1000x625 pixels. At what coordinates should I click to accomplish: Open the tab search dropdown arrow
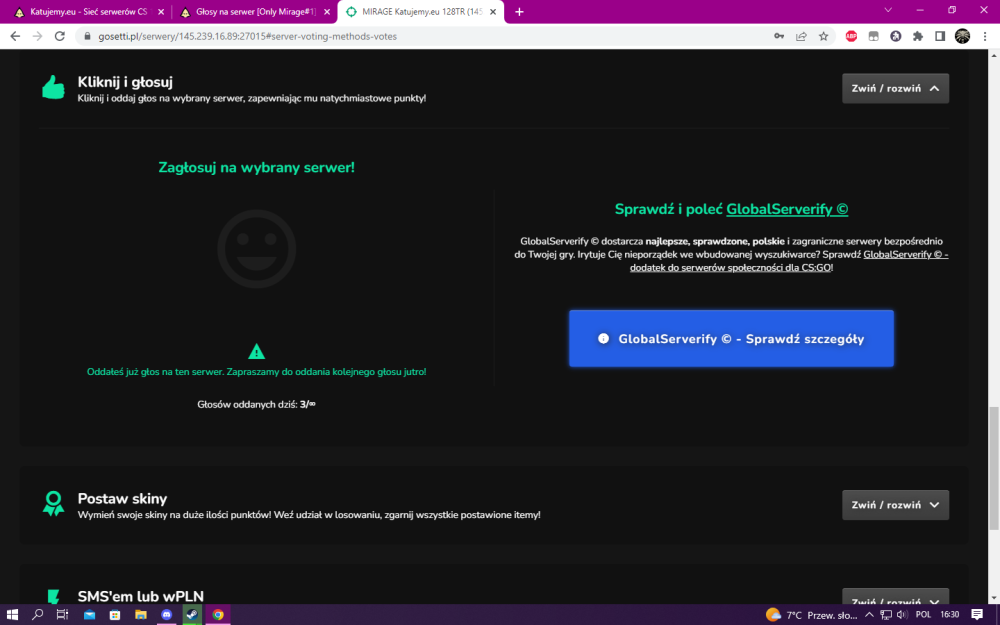point(888,10)
